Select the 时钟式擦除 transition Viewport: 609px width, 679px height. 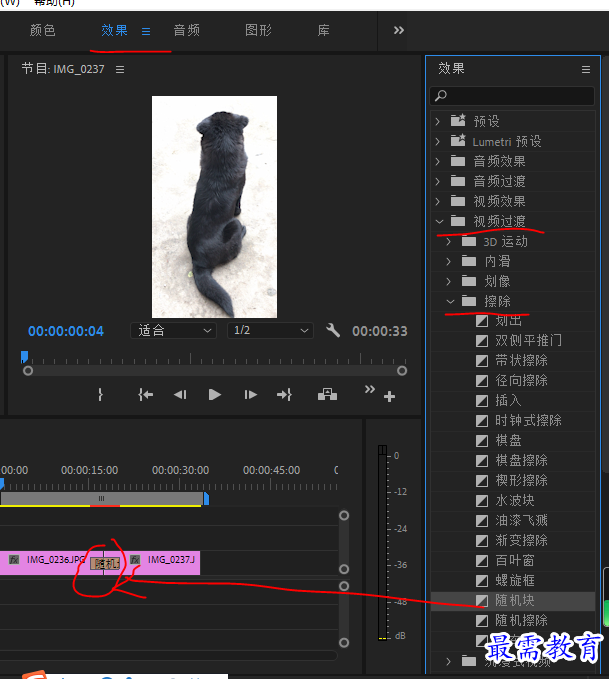tap(528, 420)
